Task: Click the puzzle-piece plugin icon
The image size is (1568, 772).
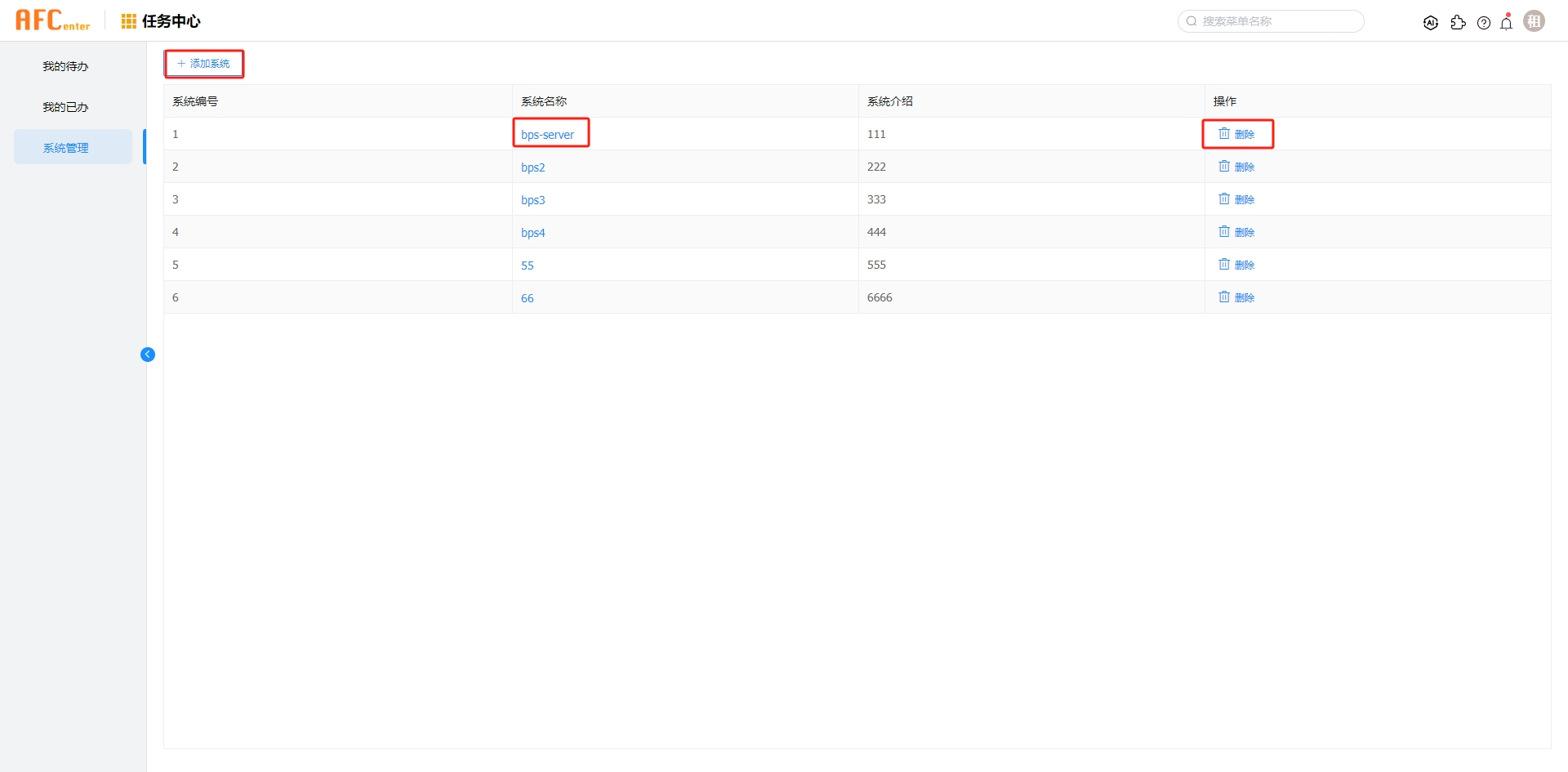Action: [x=1458, y=23]
